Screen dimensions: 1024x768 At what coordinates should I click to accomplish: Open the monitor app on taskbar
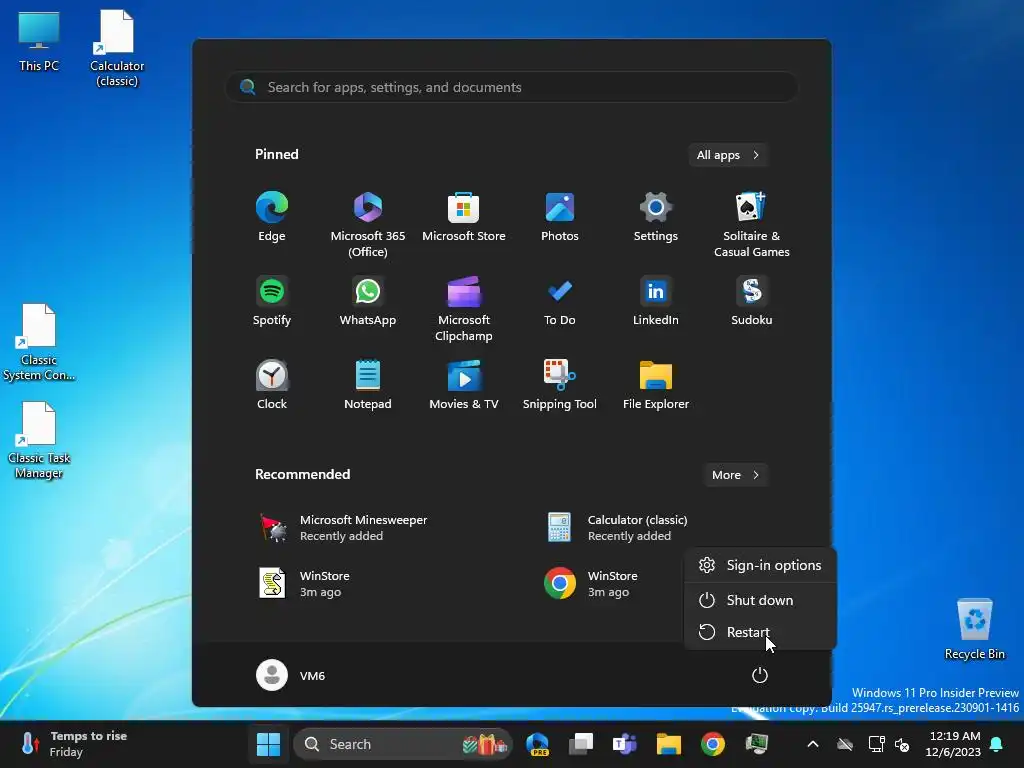click(x=757, y=744)
